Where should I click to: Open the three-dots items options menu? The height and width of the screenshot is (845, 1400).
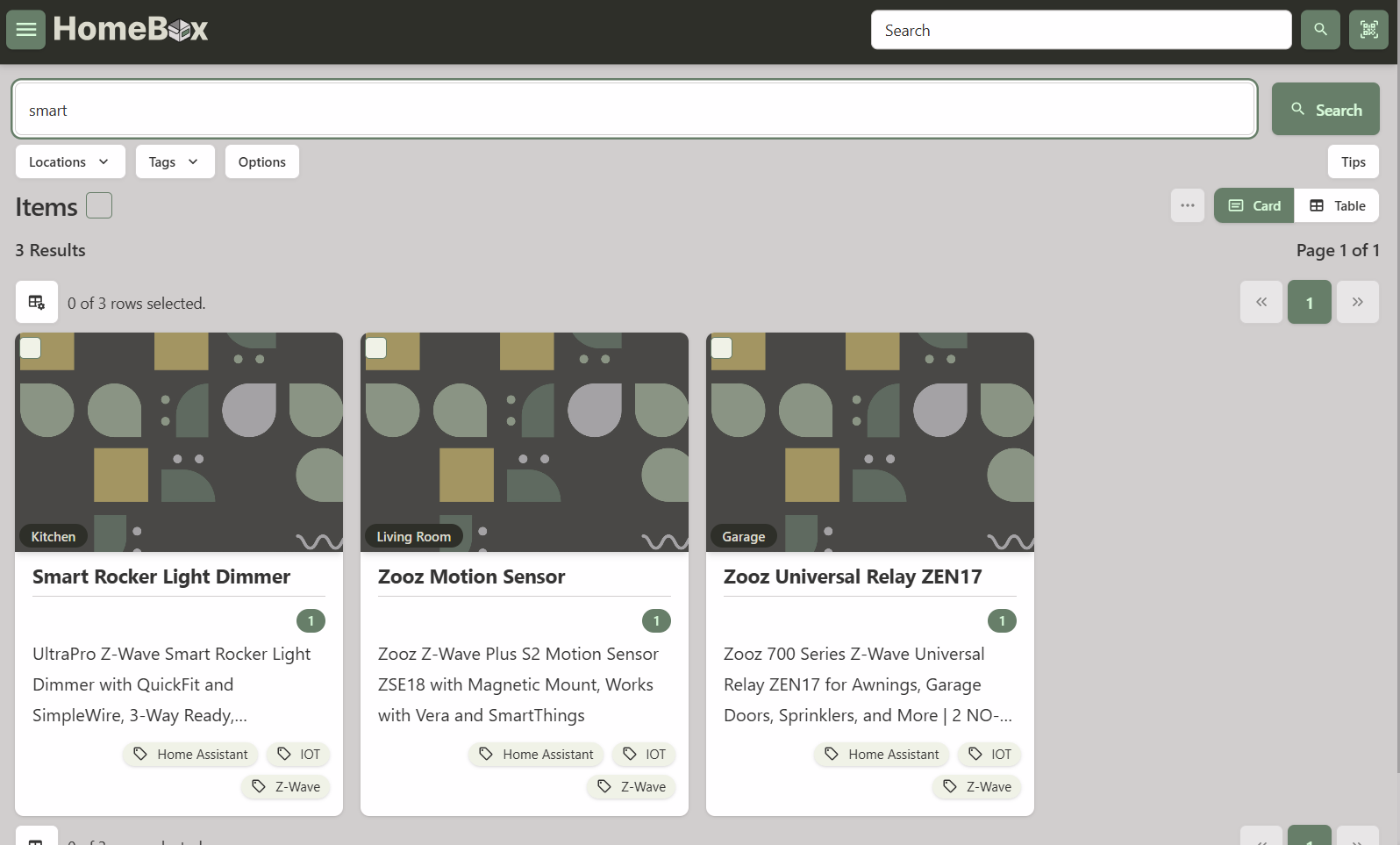(x=1188, y=205)
